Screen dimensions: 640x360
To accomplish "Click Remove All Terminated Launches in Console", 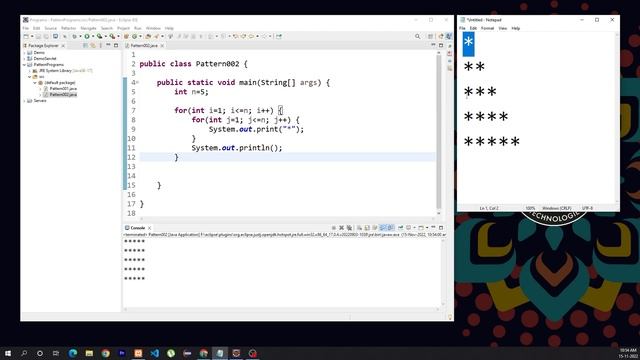I will (349, 228).
